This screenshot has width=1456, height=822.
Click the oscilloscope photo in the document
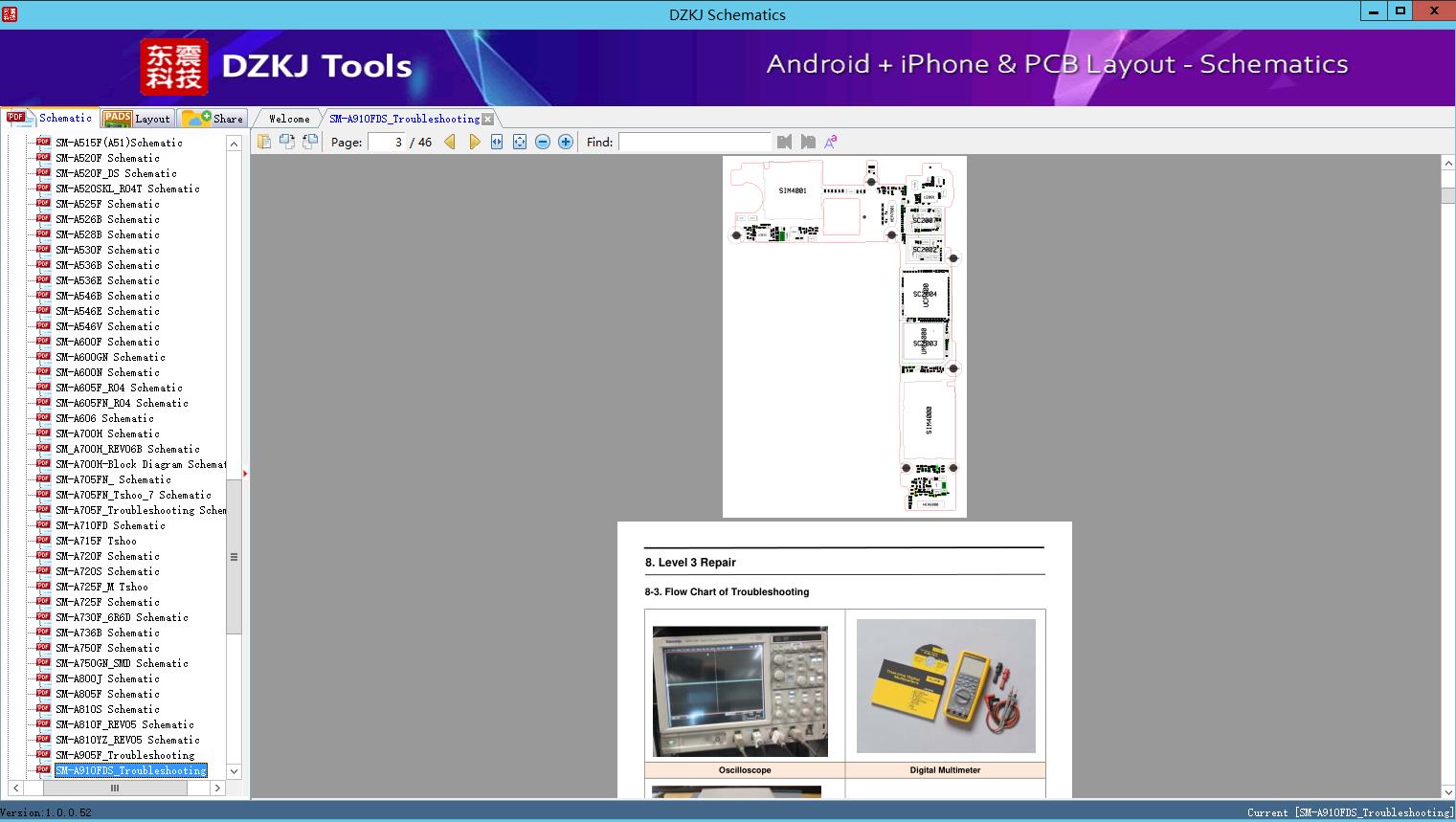(740, 691)
